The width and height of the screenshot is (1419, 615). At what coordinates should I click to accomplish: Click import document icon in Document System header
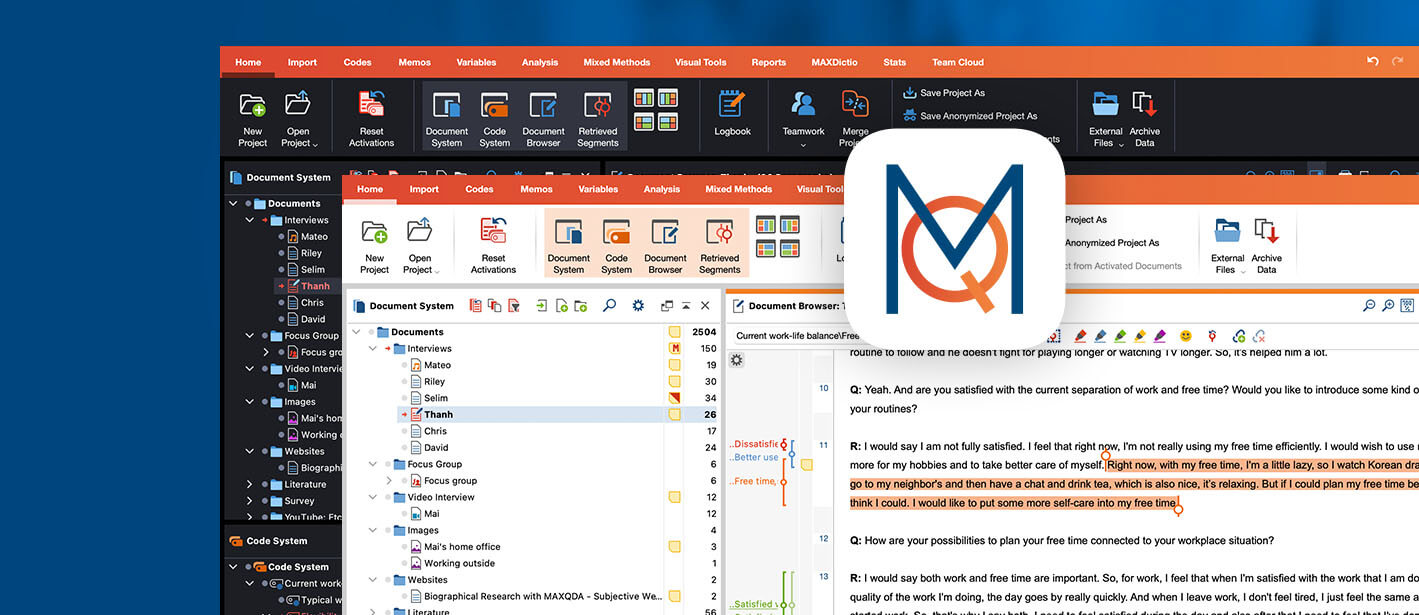pos(541,306)
